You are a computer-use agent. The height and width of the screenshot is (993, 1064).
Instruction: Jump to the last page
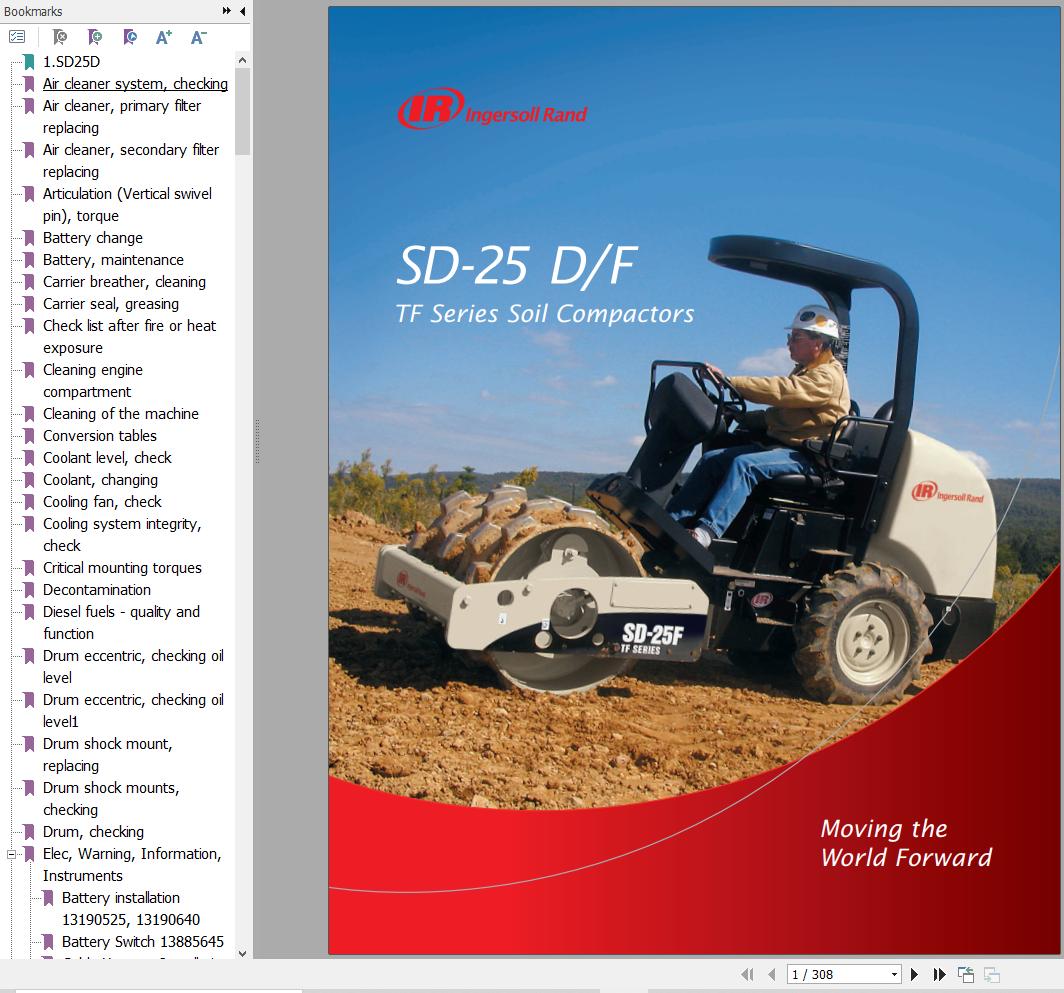pyautogui.click(x=939, y=975)
